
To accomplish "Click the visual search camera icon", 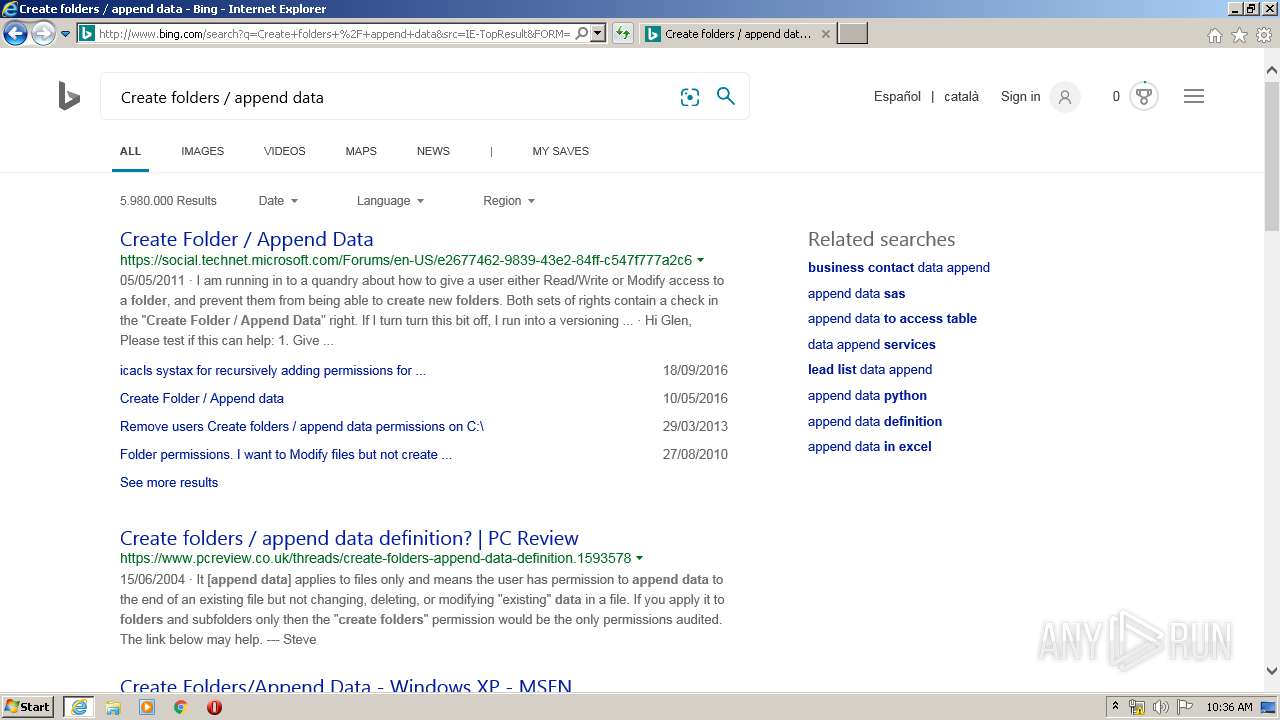I will tap(690, 97).
